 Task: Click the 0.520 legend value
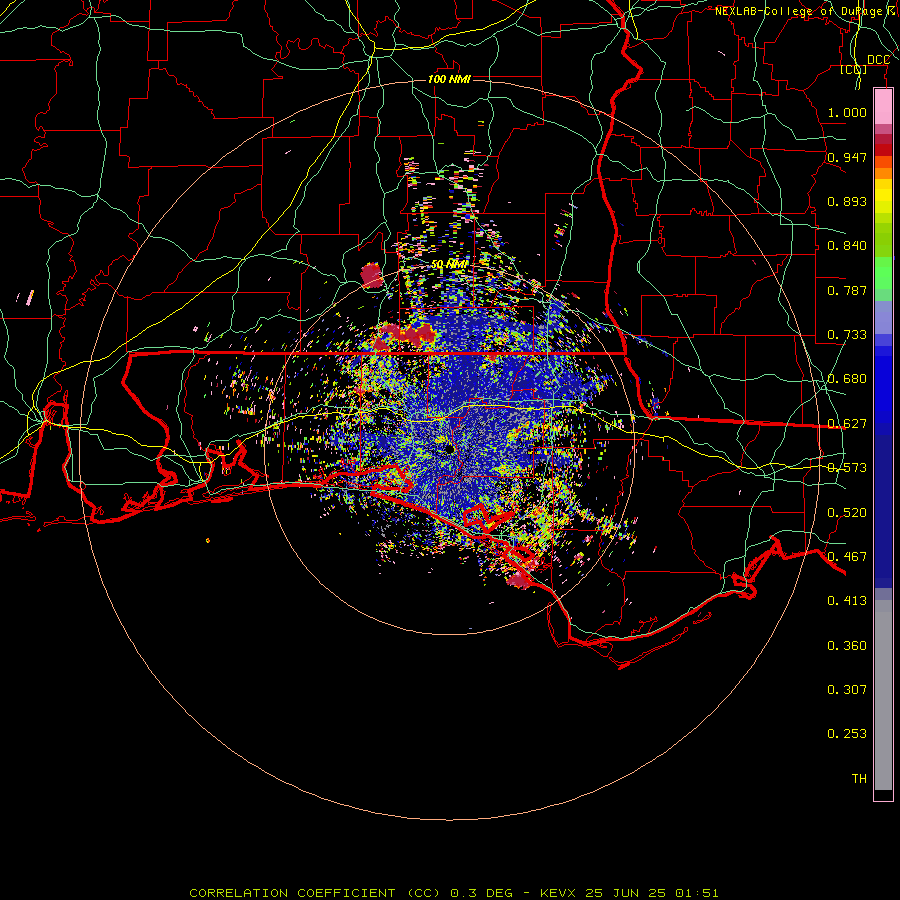(x=847, y=513)
